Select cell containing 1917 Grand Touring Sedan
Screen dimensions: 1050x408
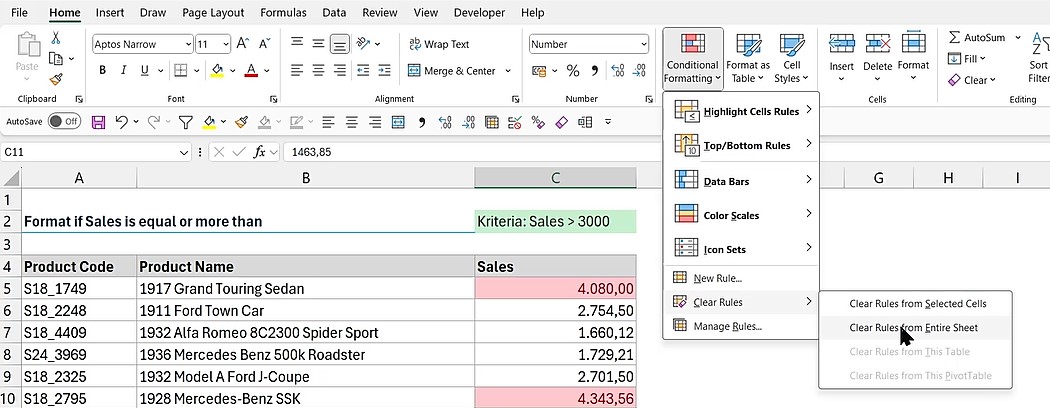[x=305, y=288]
